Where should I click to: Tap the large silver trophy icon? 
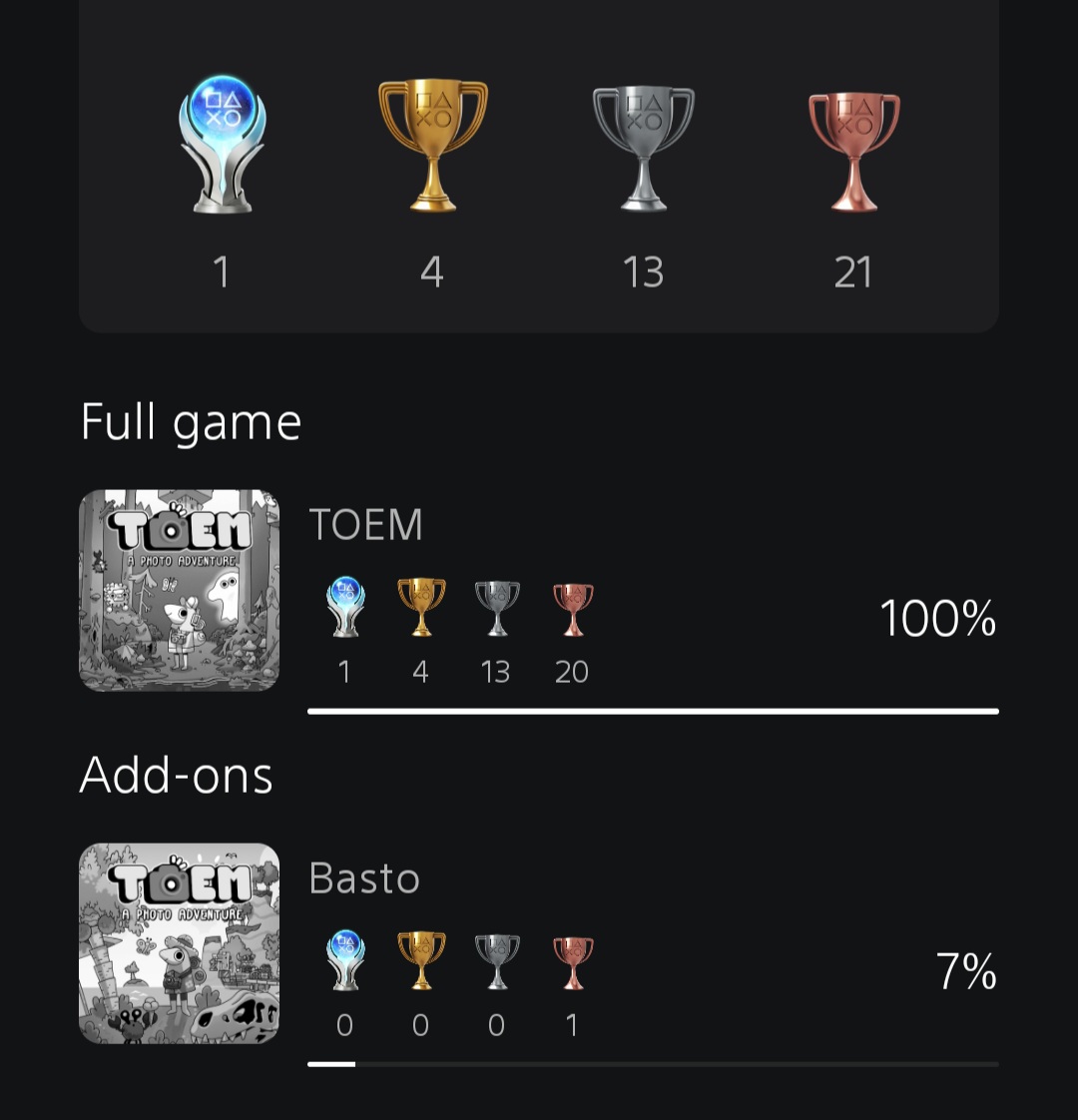(x=643, y=147)
